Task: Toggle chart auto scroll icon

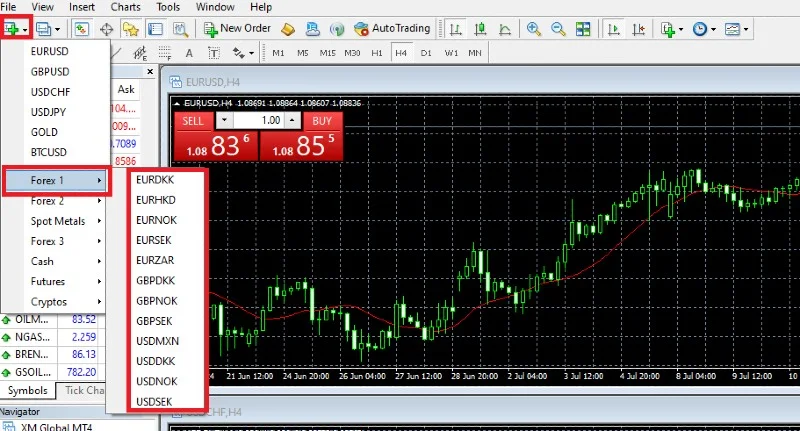Action: pos(614,29)
